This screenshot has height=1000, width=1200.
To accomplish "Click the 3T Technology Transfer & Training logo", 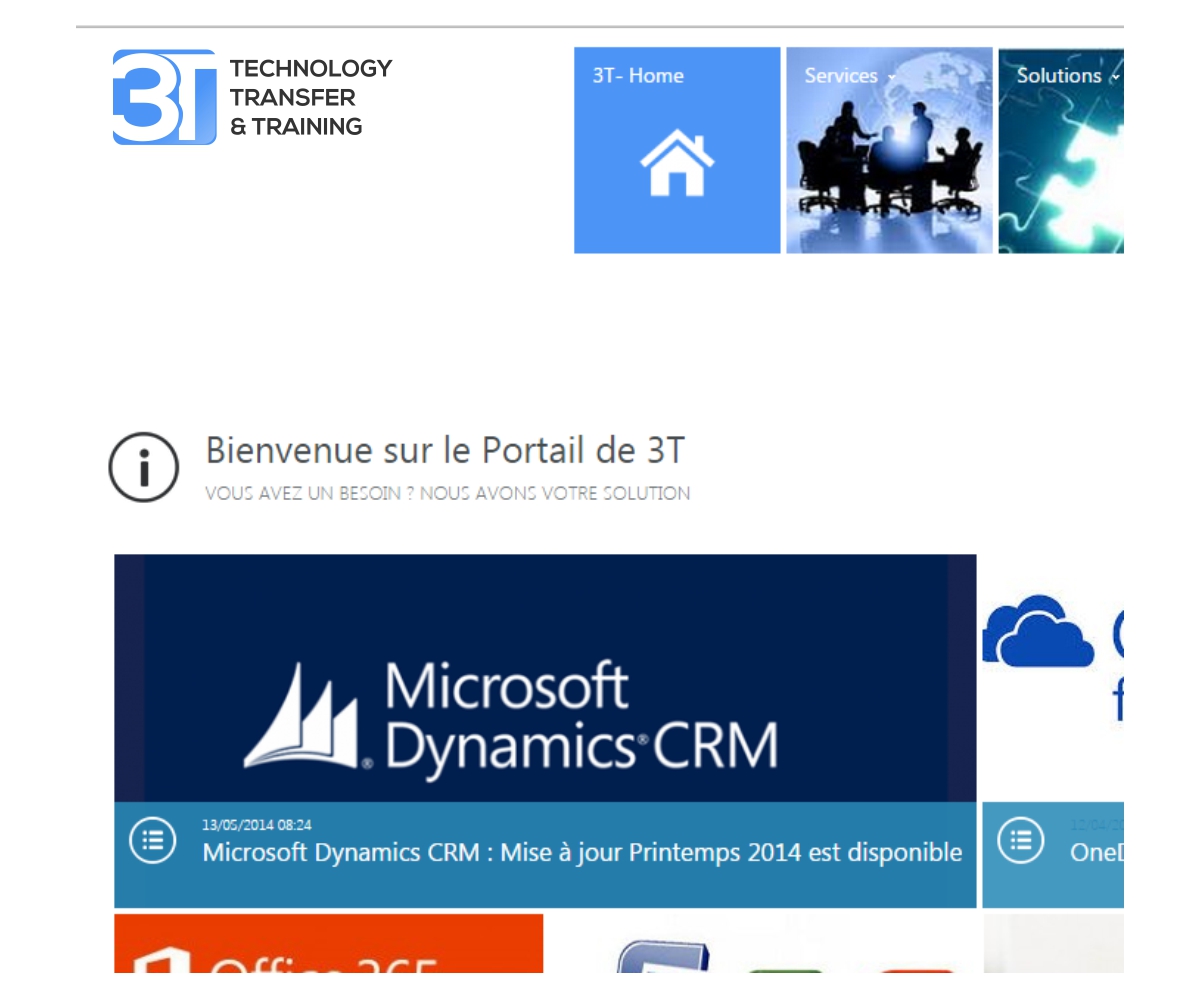I will 252,97.
